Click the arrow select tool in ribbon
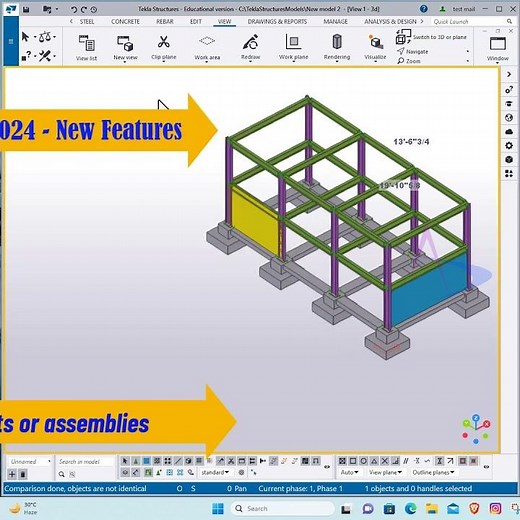The image size is (520, 520). tap(25, 37)
